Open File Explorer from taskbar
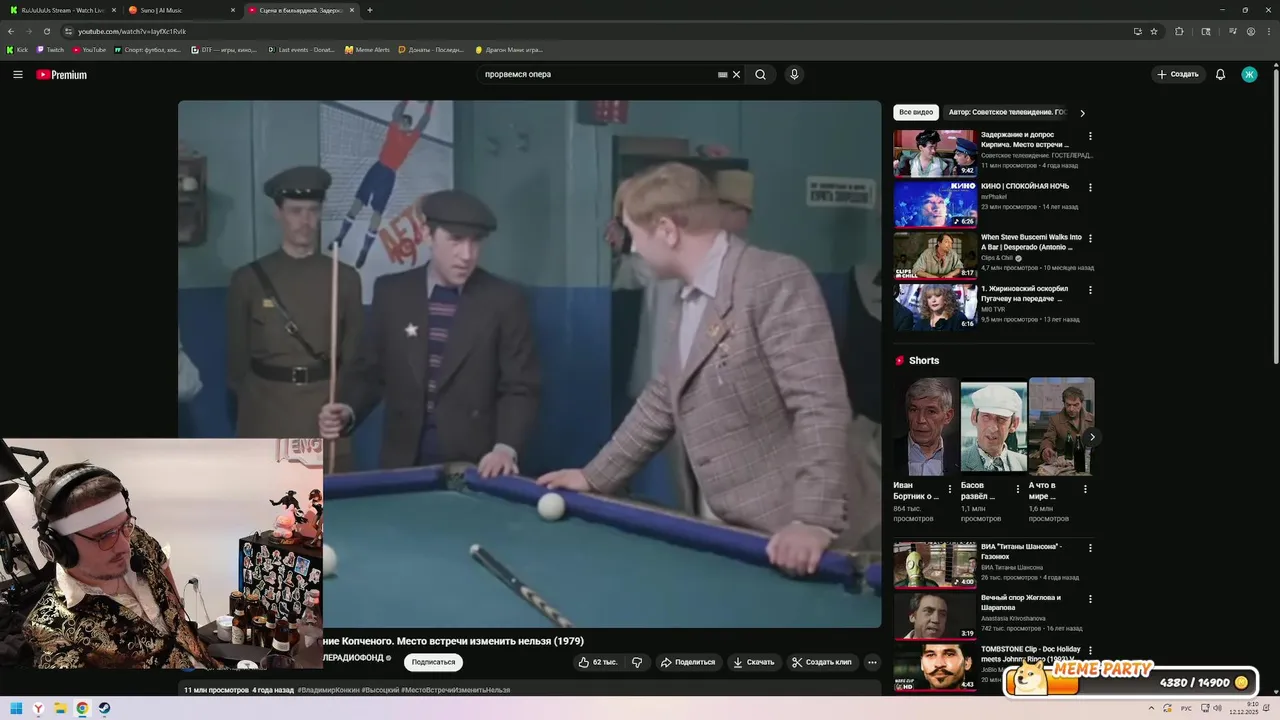This screenshot has height=720, width=1280. pos(60,708)
